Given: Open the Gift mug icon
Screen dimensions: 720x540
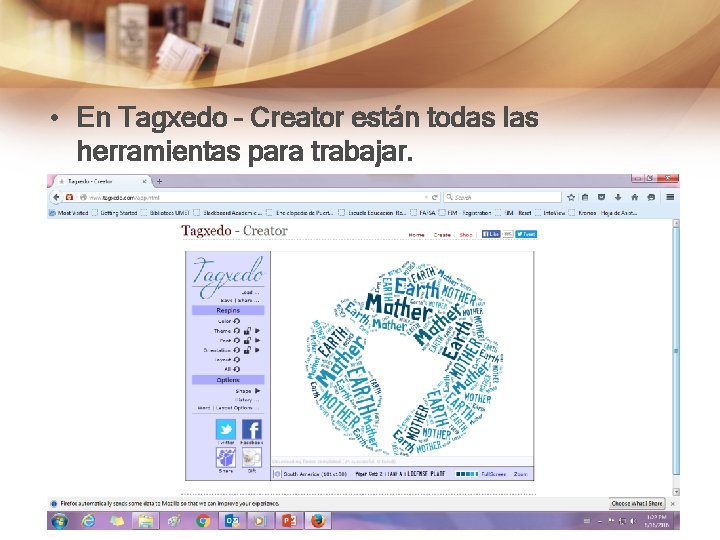Looking at the screenshot, I should 252,458.
